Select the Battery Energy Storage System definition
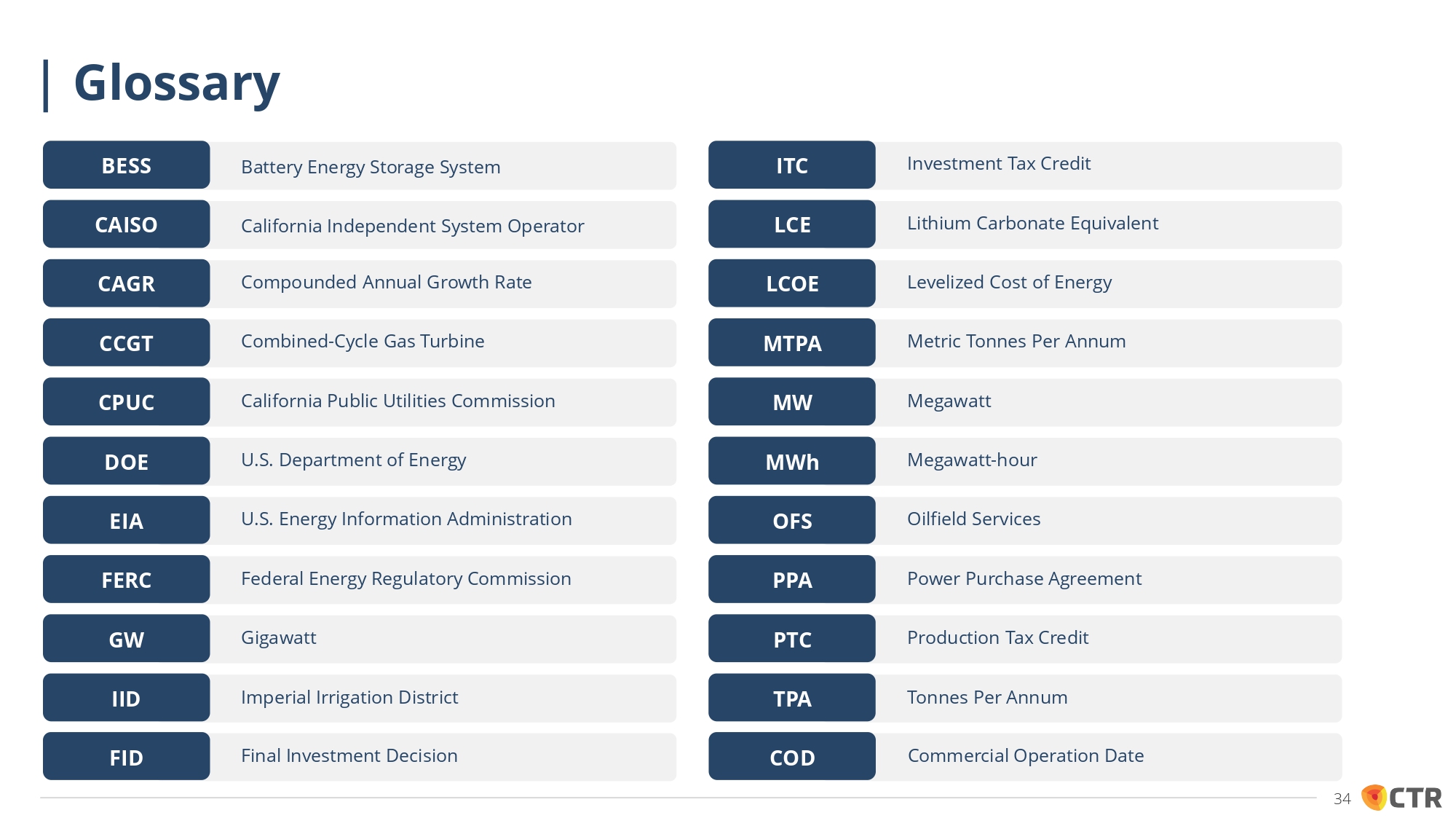This screenshot has height=818, width=1456. pos(371,168)
